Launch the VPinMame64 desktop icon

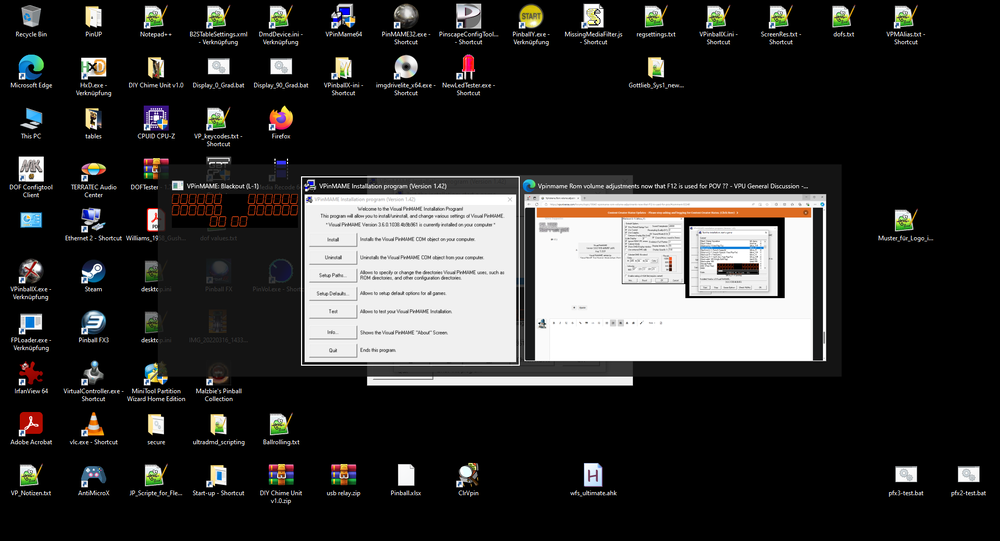pos(343,17)
